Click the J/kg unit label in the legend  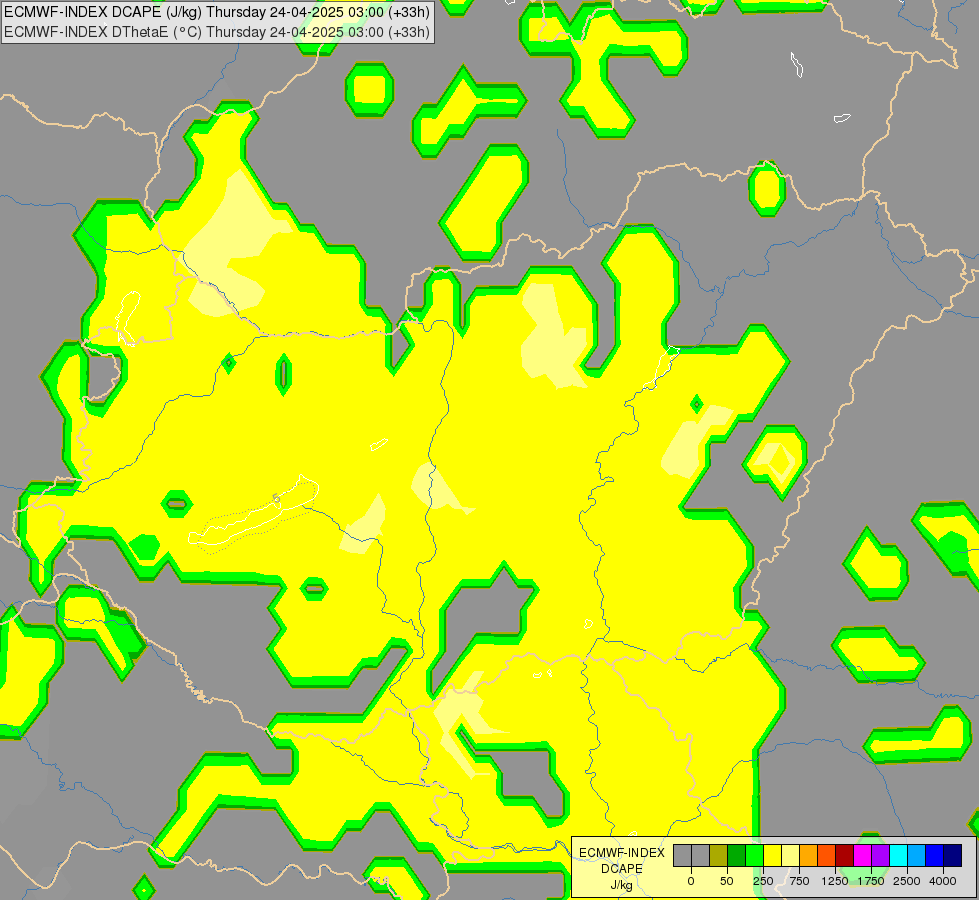(x=622, y=886)
